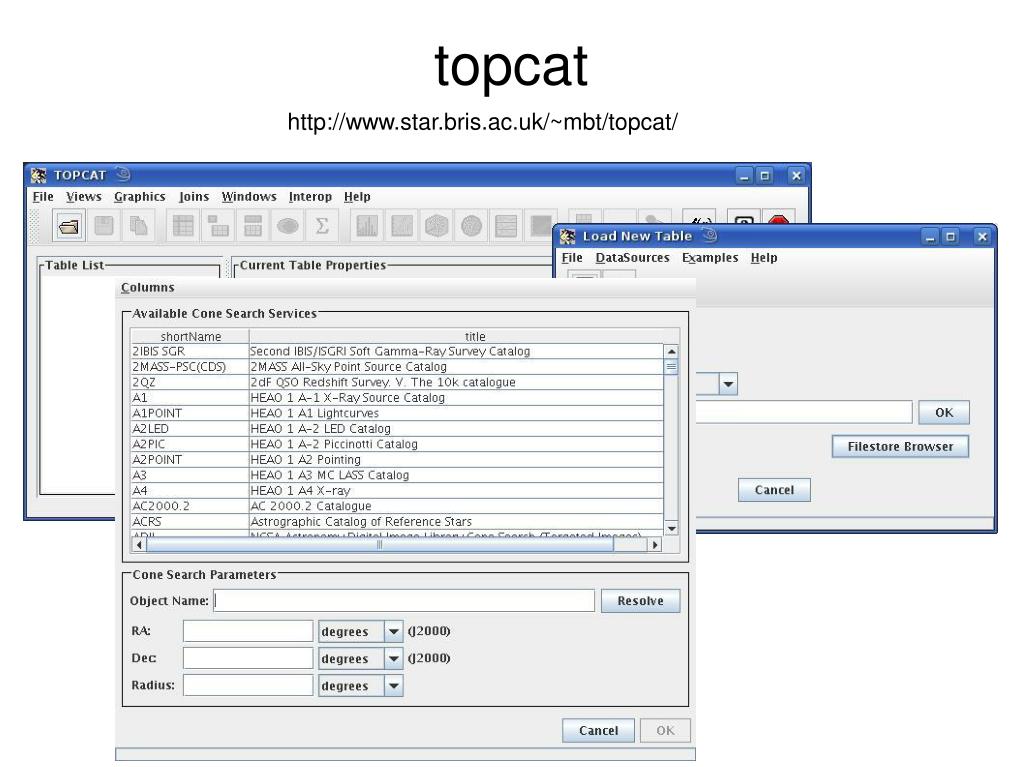Image resolution: width=1023 pixels, height=767 pixels.
Task: Open the Columns menu in cone search dialog
Action: pos(147,288)
